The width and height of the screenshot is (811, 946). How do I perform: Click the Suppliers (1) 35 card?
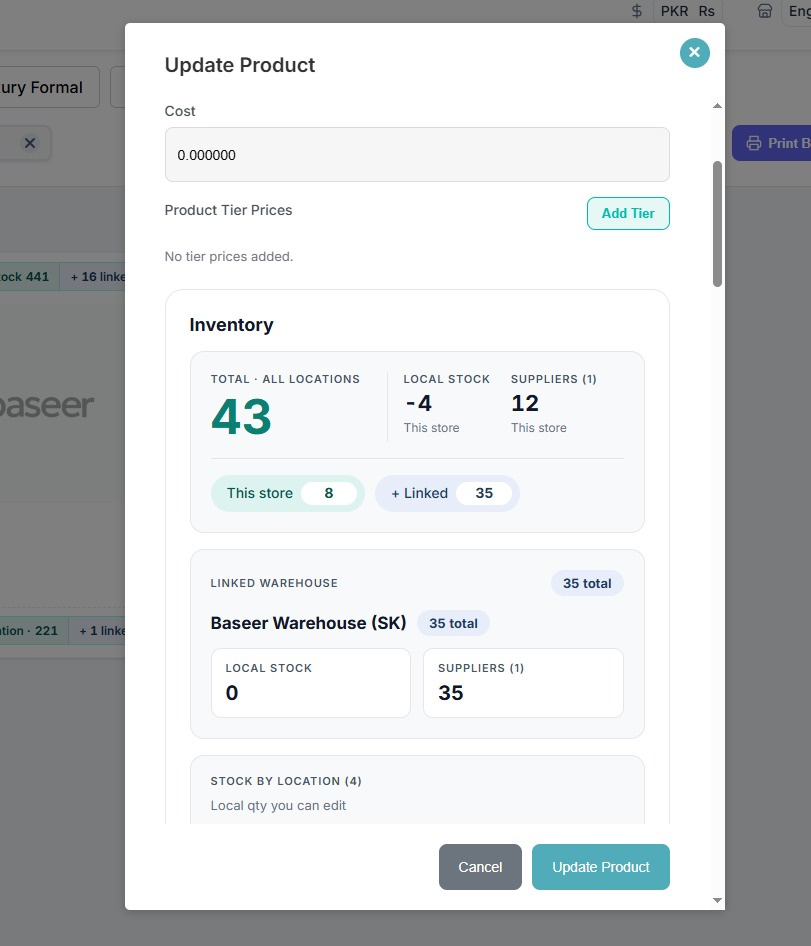(523, 683)
